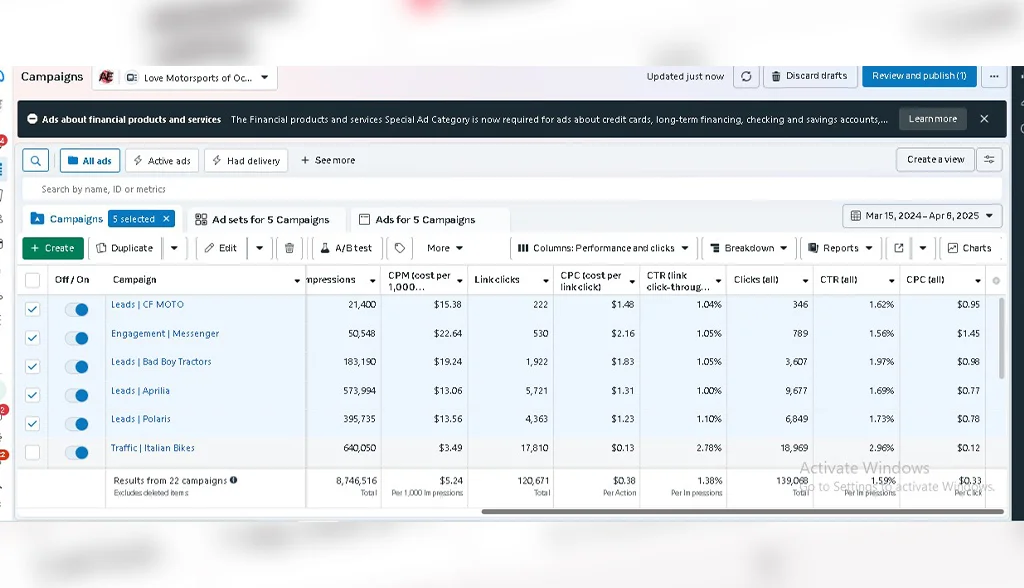
Task: Expand the Breakdown dropdown
Action: point(747,248)
